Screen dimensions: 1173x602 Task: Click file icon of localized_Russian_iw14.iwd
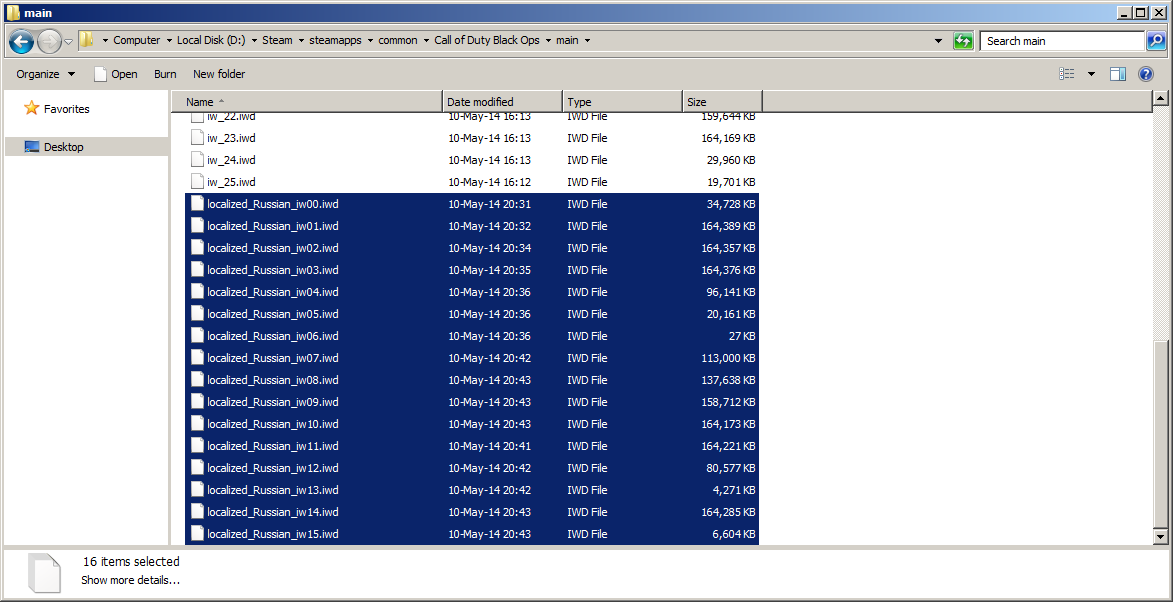(x=197, y=512)
